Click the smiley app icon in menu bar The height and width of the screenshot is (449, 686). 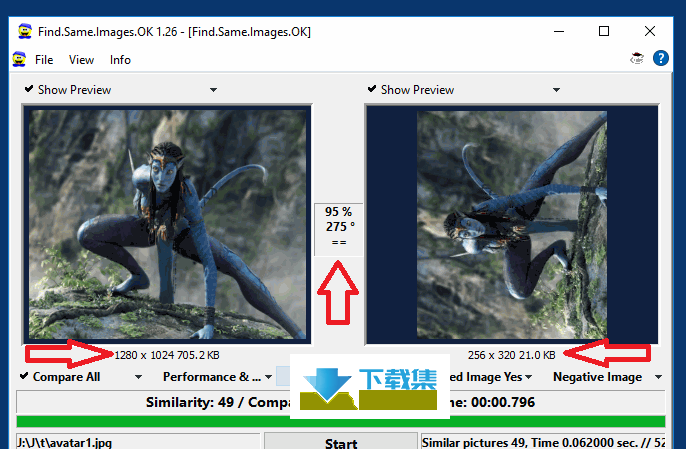coord(19,59)
